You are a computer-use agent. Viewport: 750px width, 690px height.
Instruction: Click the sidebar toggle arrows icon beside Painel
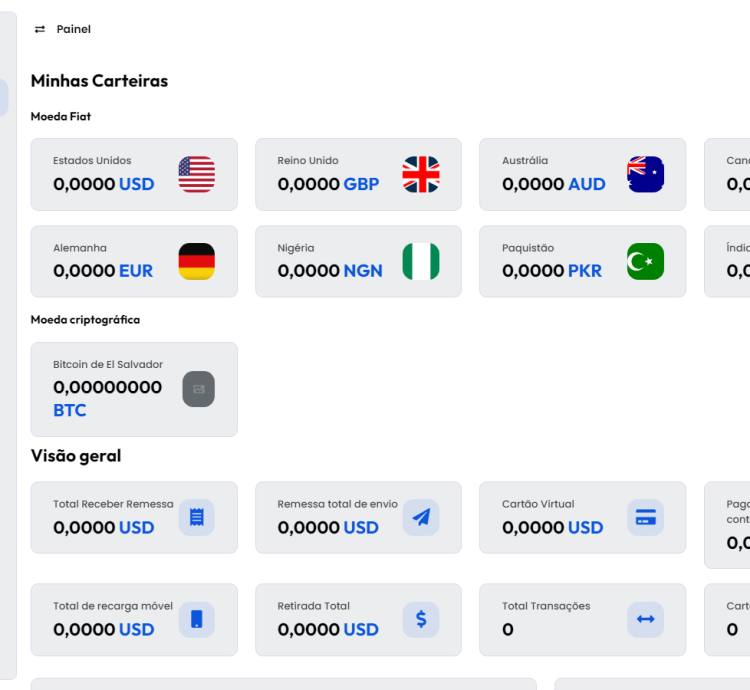point(40,30)
